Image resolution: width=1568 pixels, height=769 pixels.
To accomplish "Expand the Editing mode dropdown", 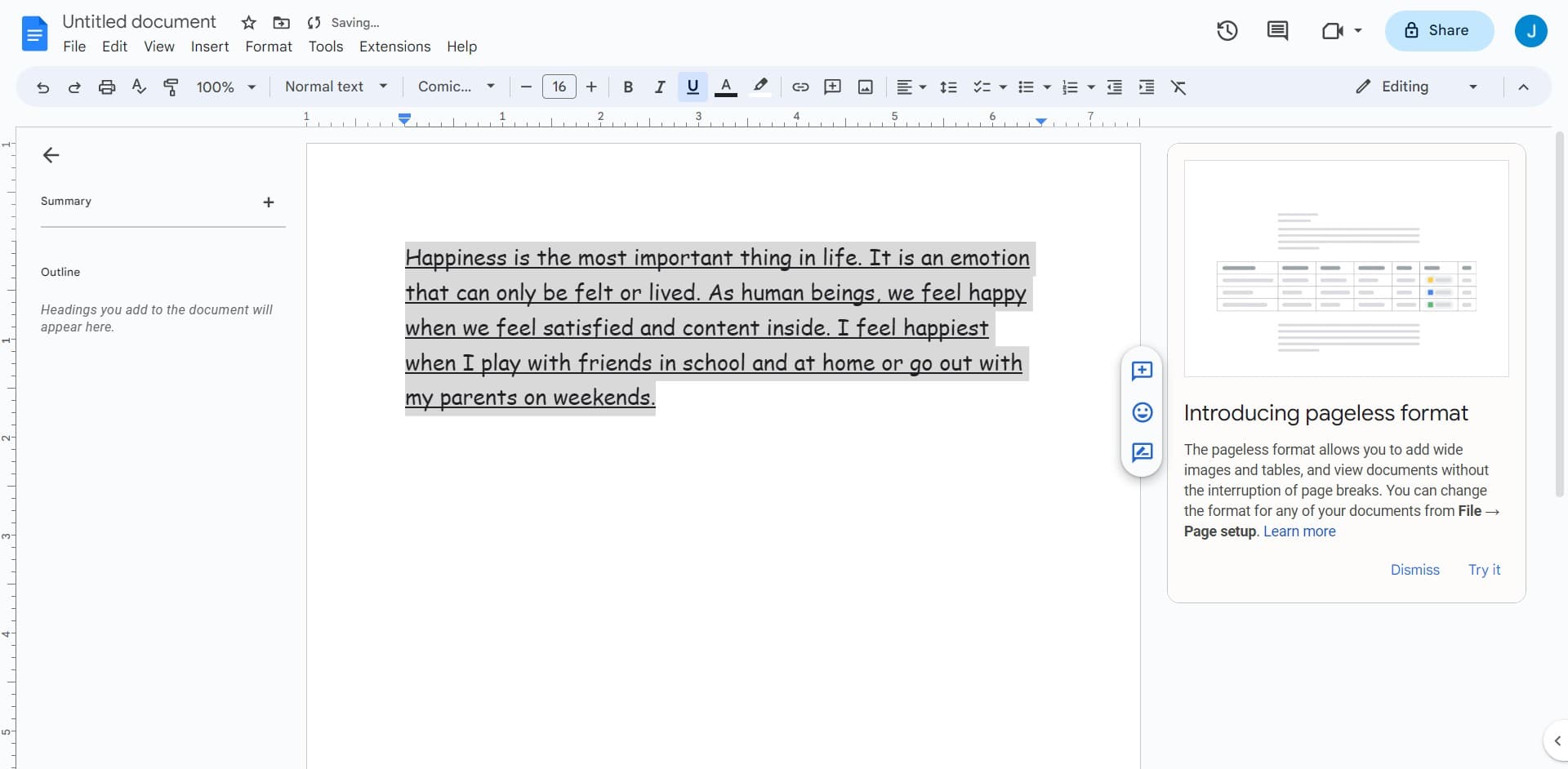I will tap(1416, 87).
